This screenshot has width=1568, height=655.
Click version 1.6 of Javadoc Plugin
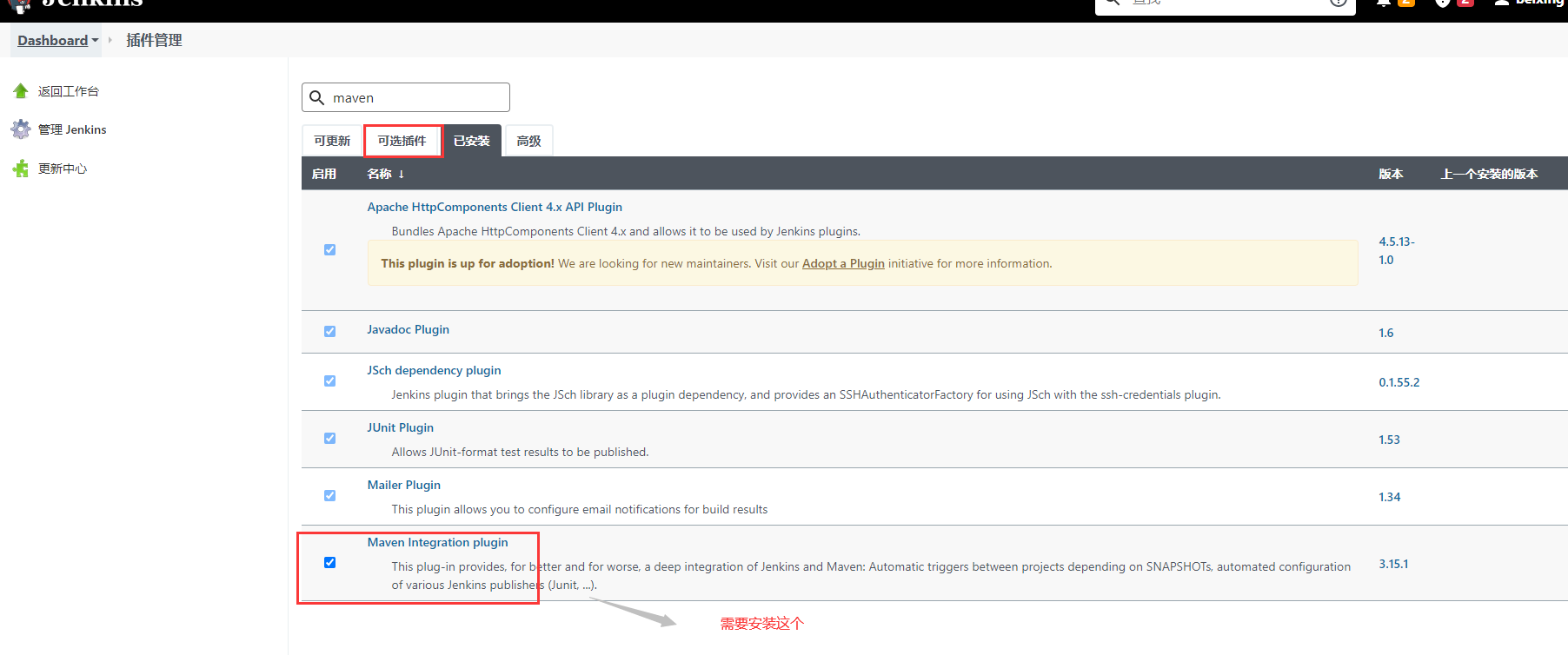1386,333
